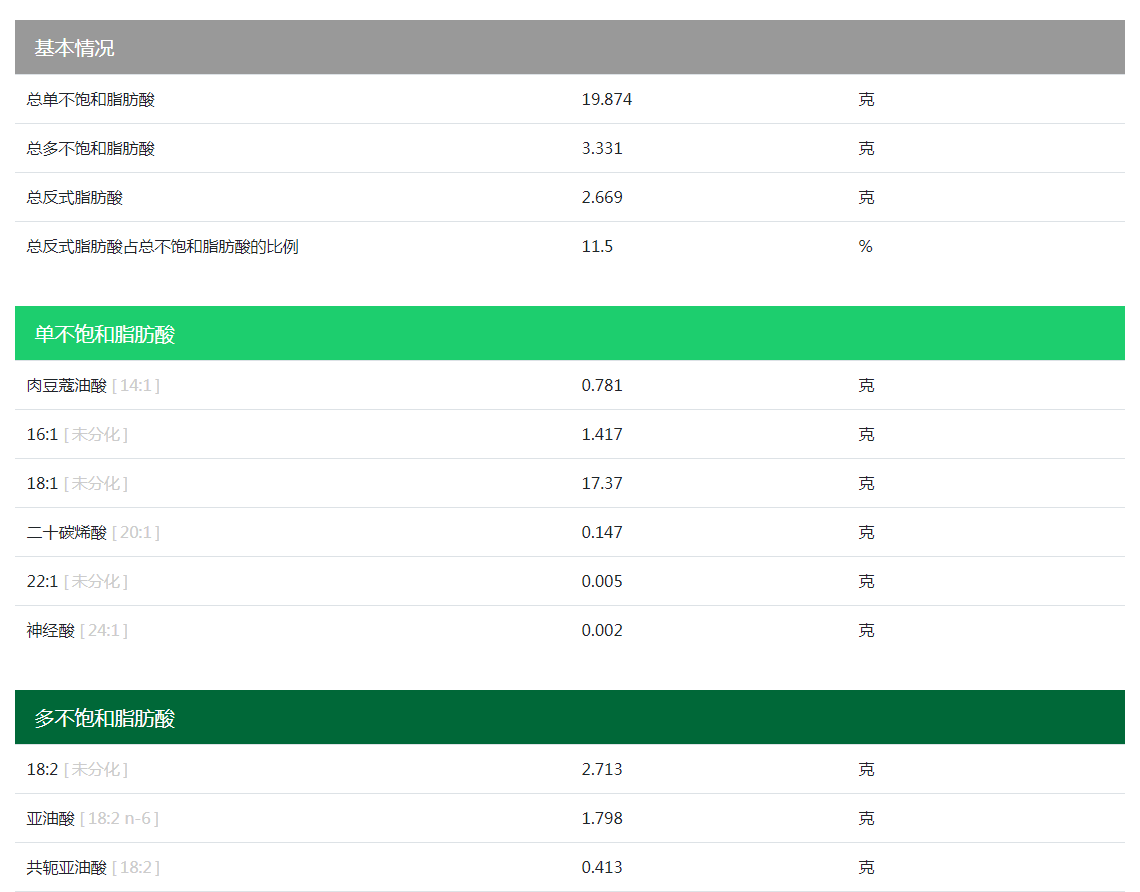The image size is (1140, 892).
Task: Click the 神经酸 [24:1] label
Action: (77, 631)
